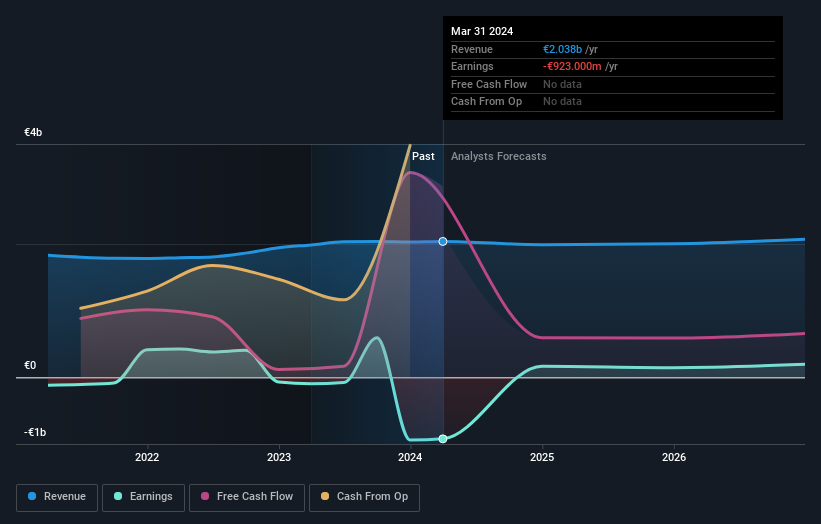Image resolution: width=821 pixels, height=524 pixels.
Task: Click the €4b y-axis label
Action: (33, 132)
